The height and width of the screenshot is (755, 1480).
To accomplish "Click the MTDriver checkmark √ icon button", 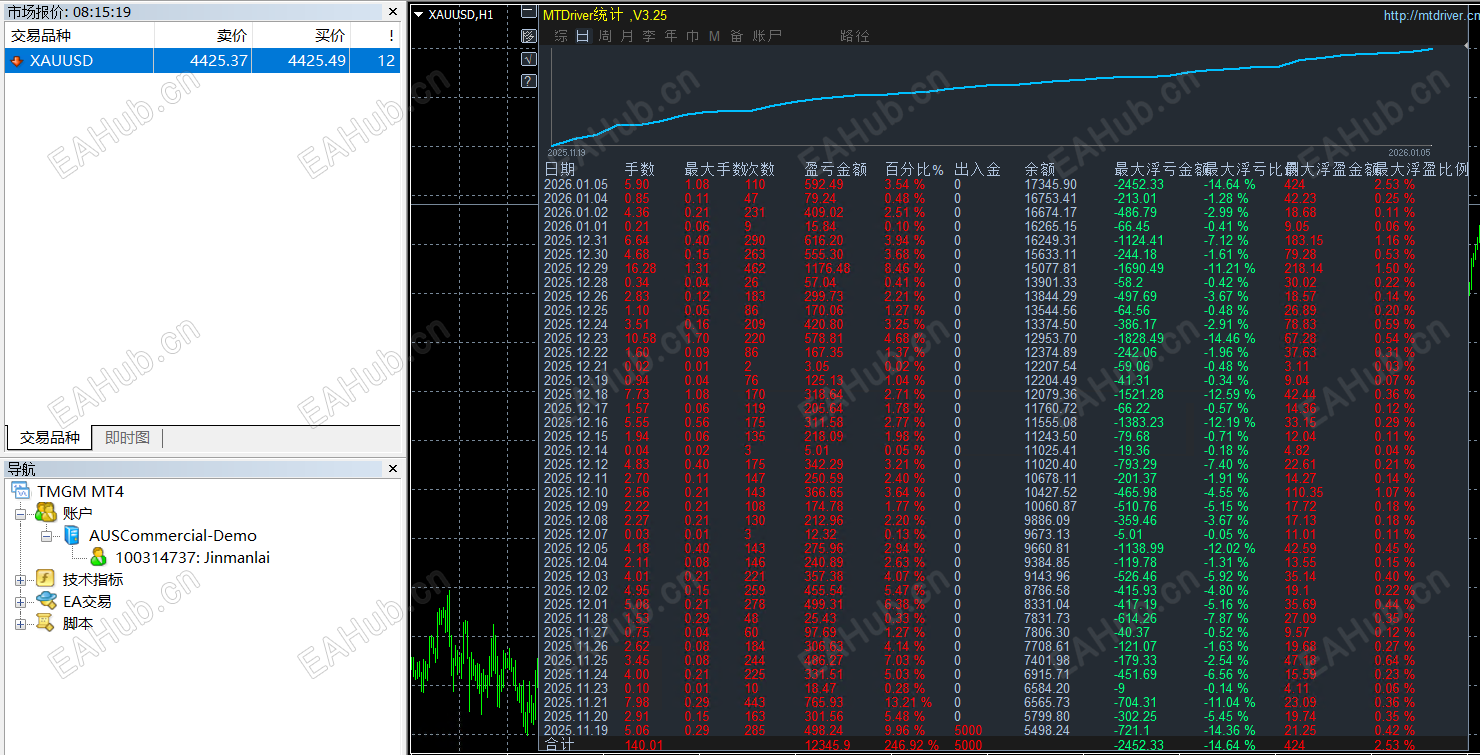I will [x=529, y=59].
